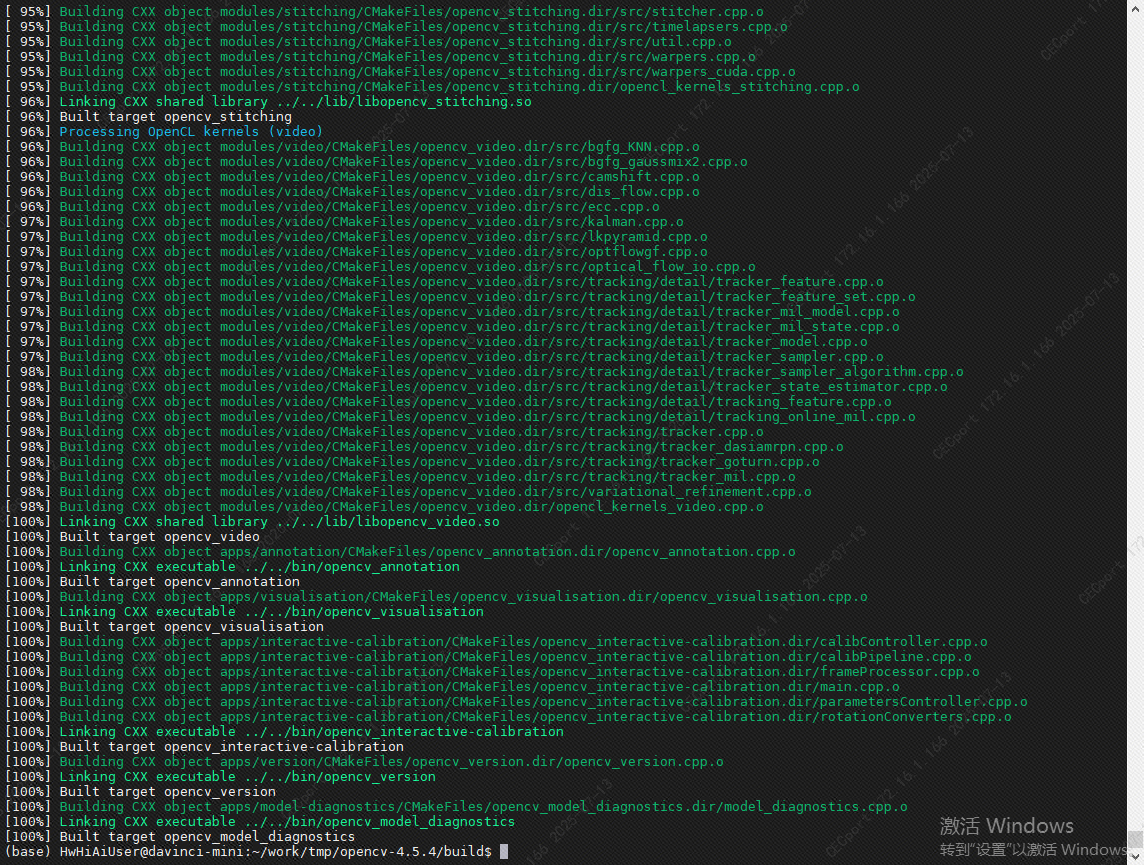
Task: Click the opencv_version.cpp.o build line
Action: [364, 761]
